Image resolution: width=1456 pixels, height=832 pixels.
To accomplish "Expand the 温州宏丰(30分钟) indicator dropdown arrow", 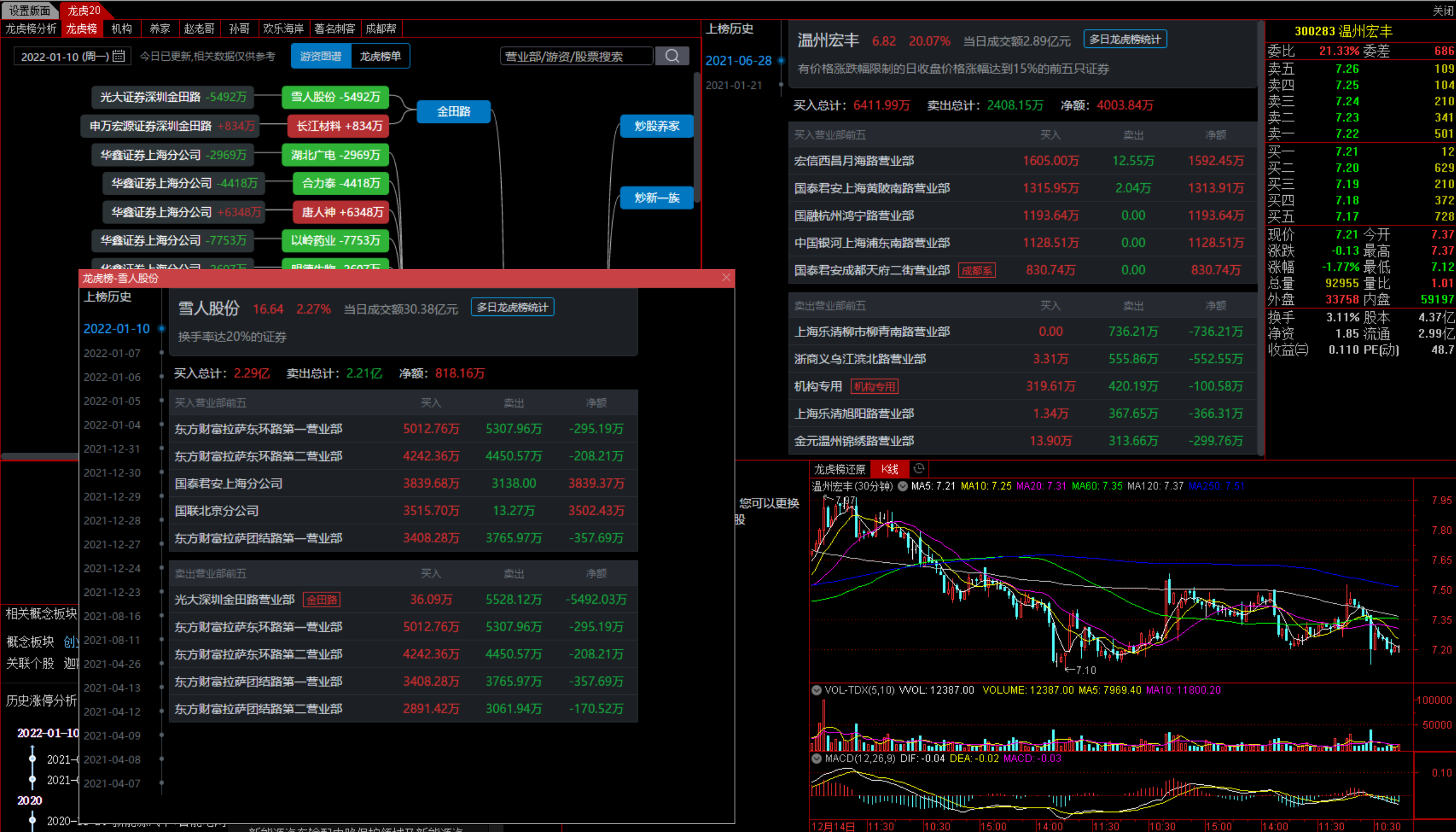I will [x=903, y=487].
